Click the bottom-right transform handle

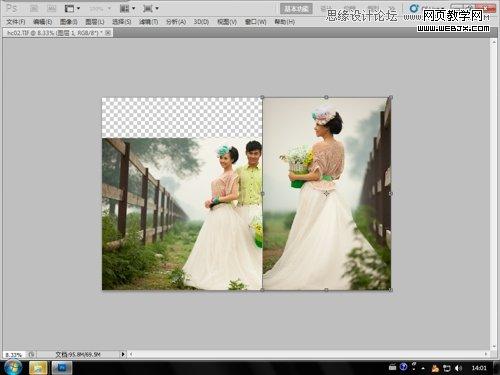(391, 290)
